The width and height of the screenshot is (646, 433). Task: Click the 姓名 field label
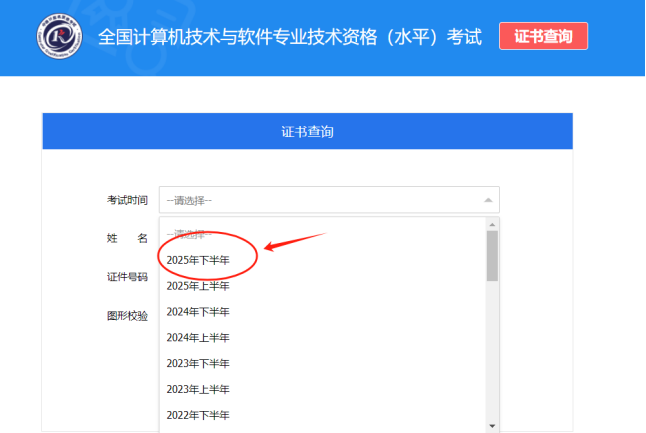coord(127,238)
